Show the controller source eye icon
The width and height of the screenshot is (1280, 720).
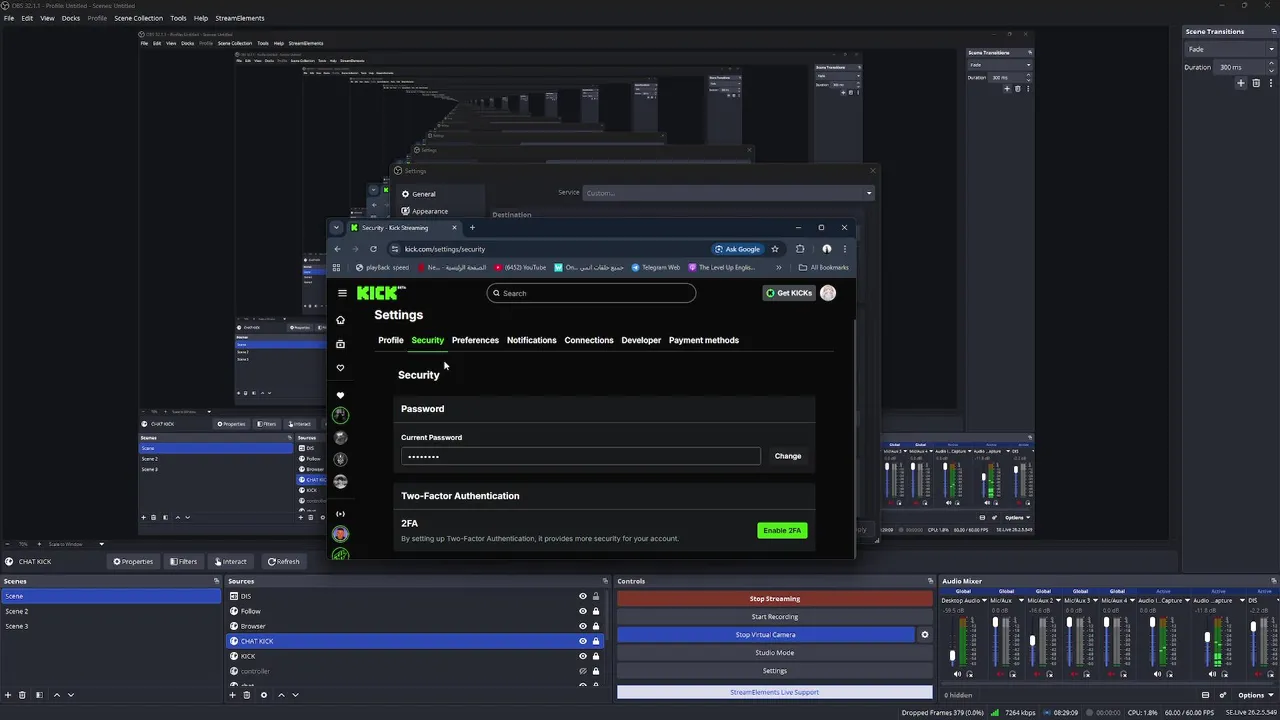[583, 671]
